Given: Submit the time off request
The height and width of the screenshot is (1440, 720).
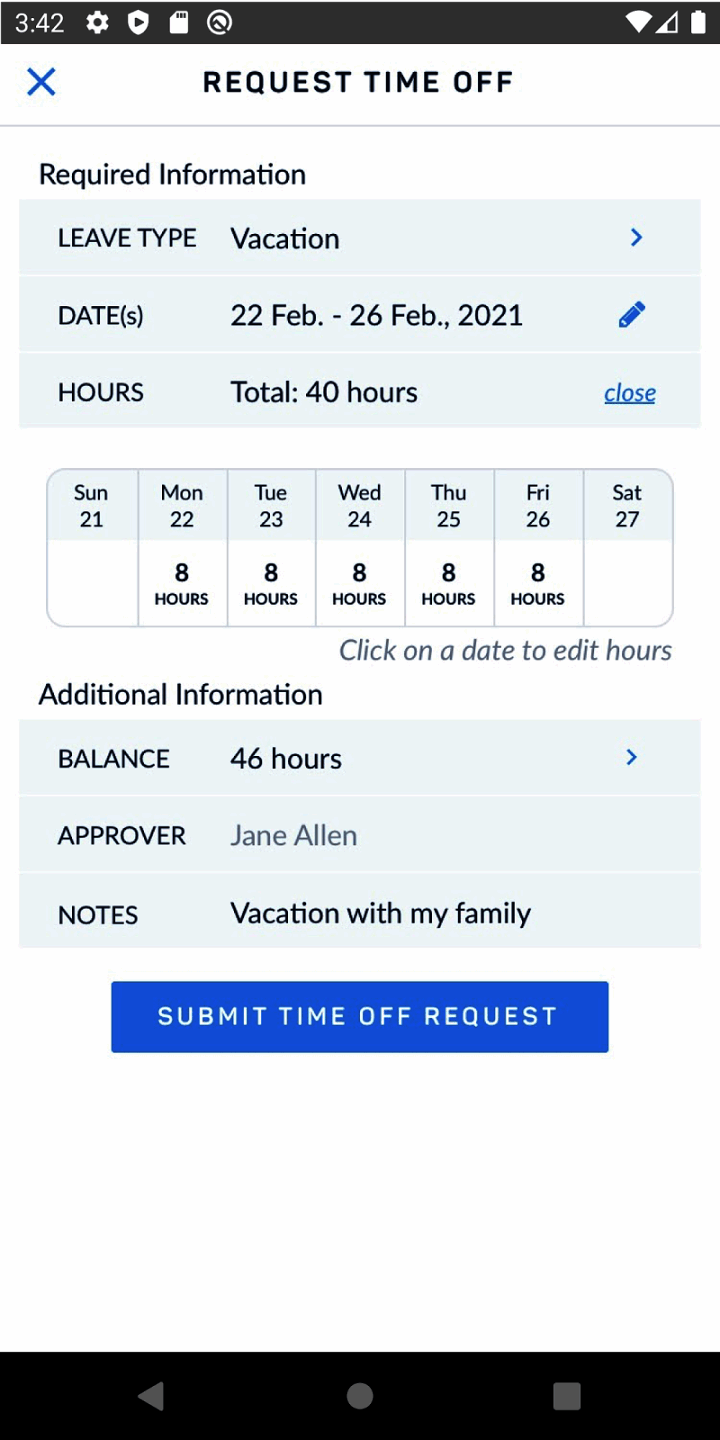Looking at the screenshot, I should (x=359, y=1016).
